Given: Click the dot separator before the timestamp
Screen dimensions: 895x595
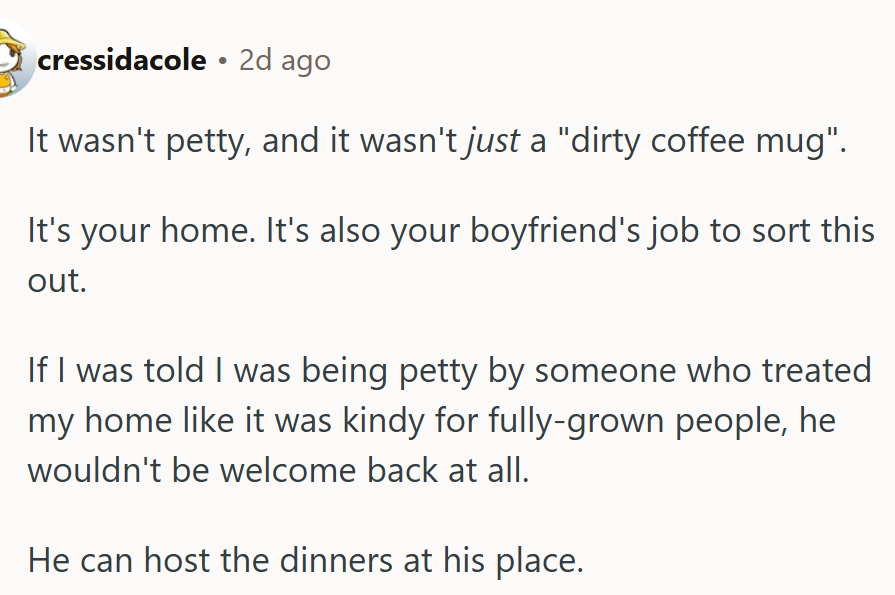Looking at the screenshot, I should 223,61.
